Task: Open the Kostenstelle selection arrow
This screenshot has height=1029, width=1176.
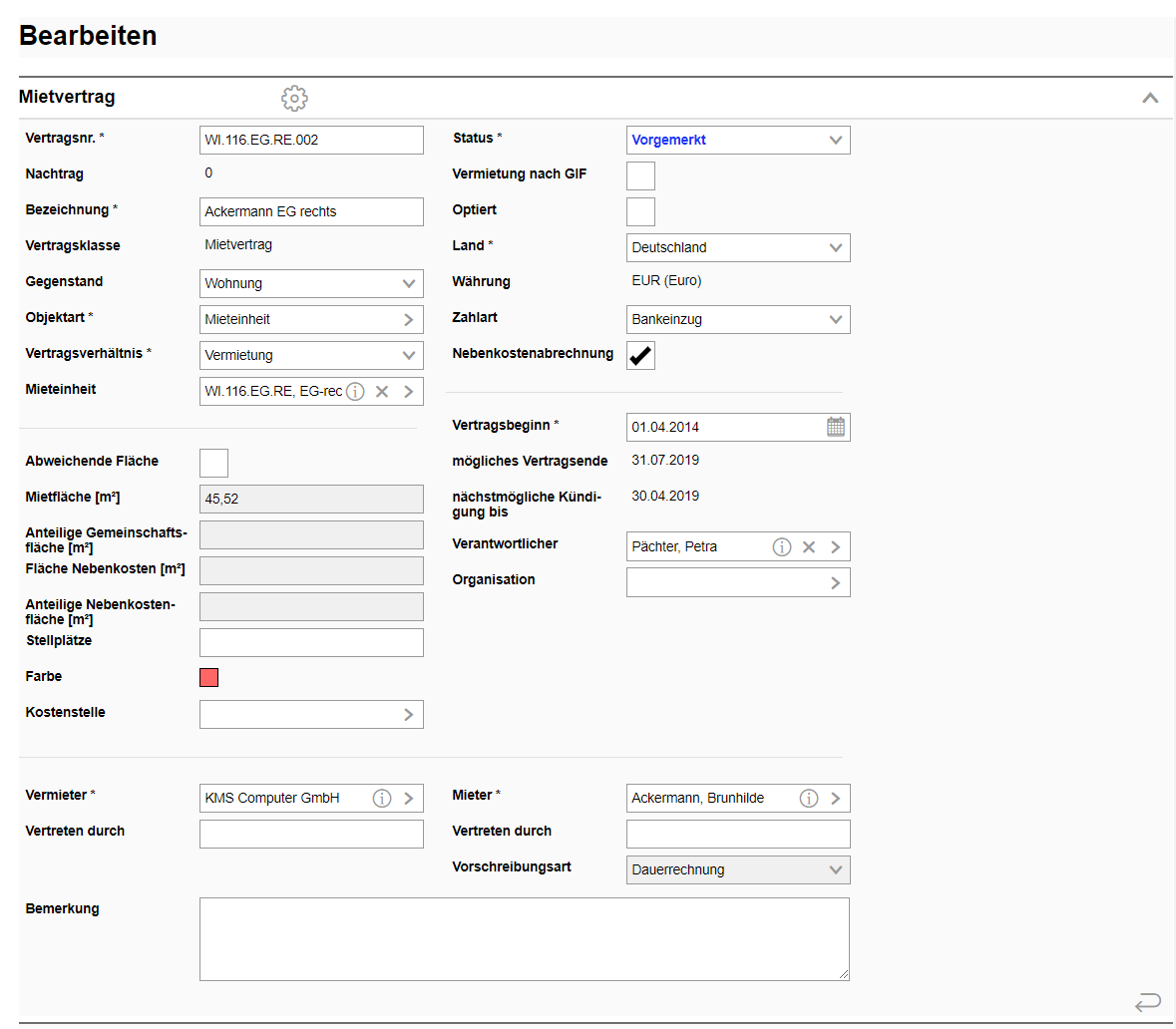Action: point(408,715)
